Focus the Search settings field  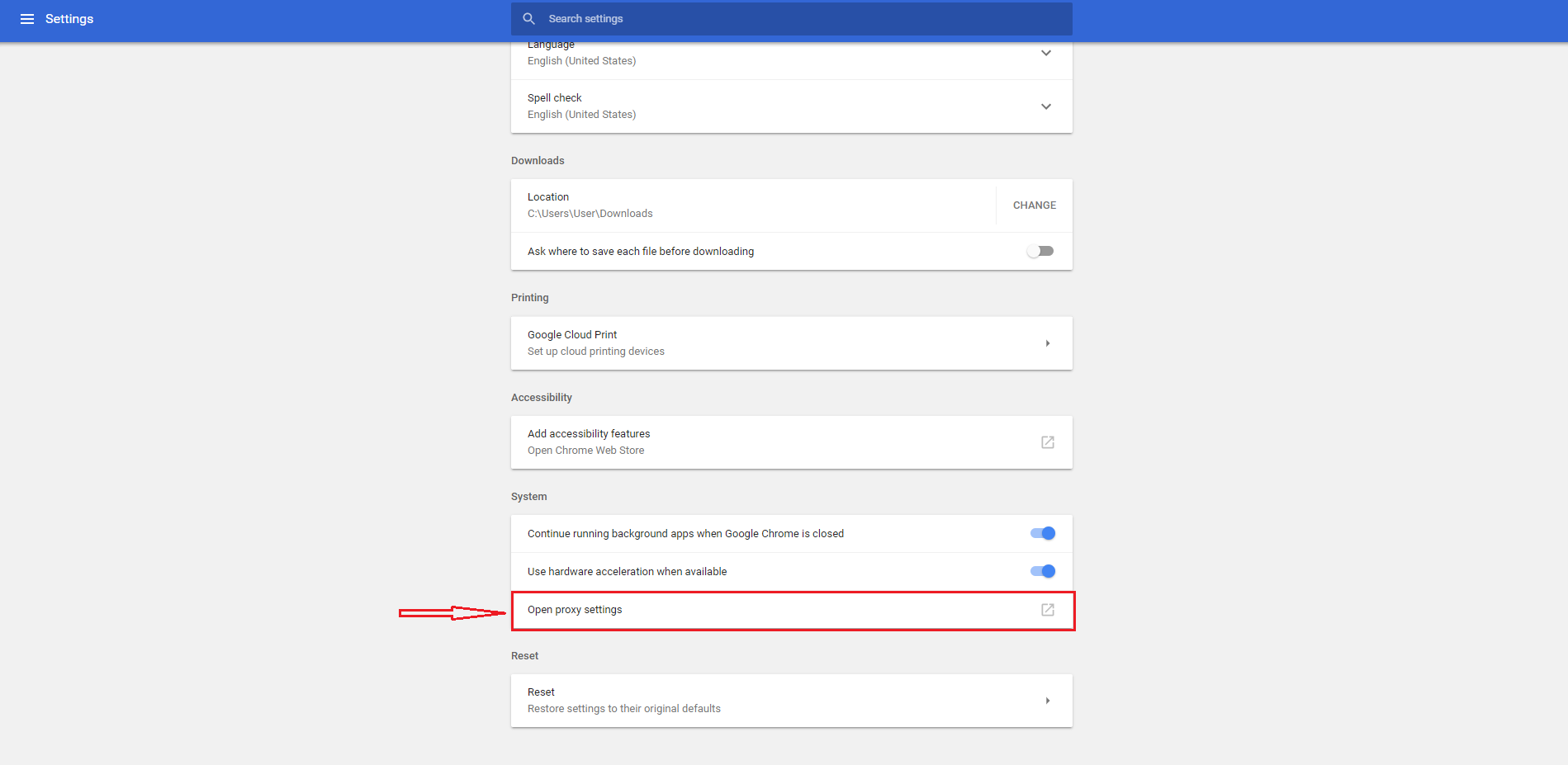tap(791, 18)
